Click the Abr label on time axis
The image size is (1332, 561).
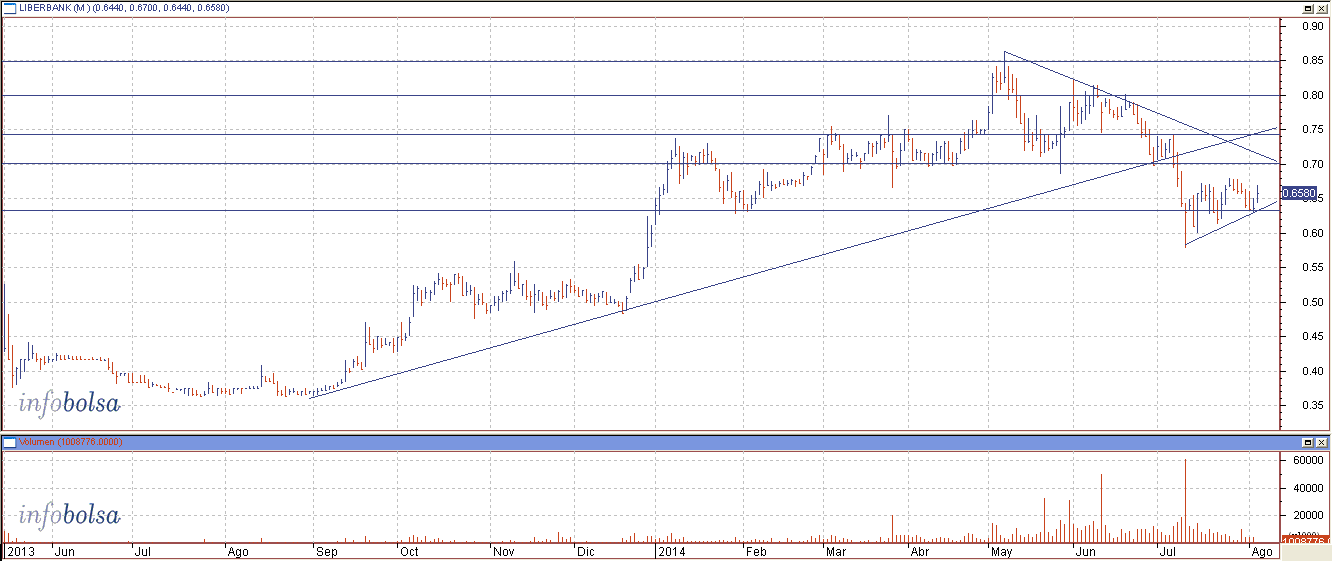point(920,551)
